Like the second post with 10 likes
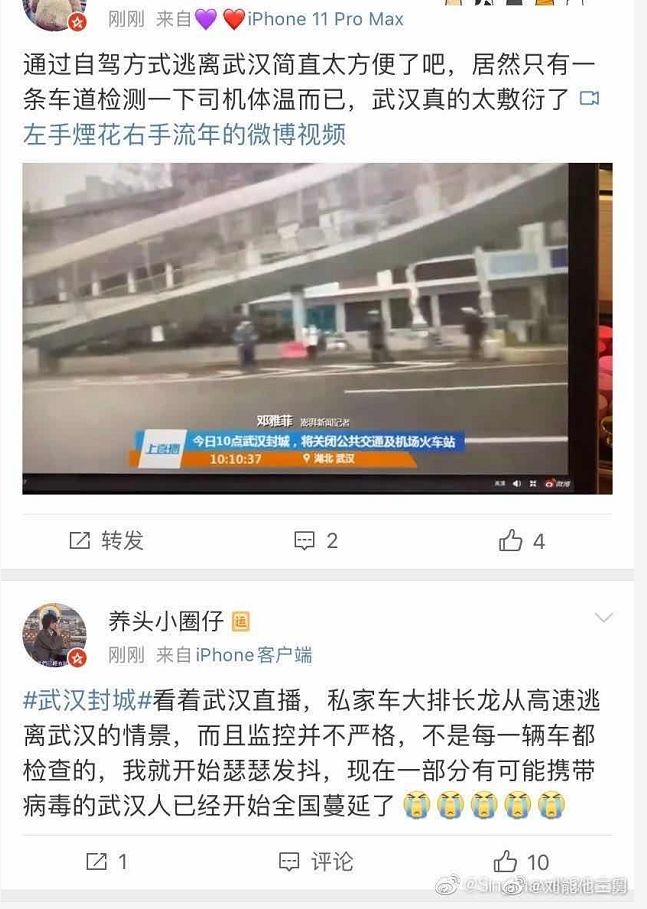 click(x=521, y=861)
